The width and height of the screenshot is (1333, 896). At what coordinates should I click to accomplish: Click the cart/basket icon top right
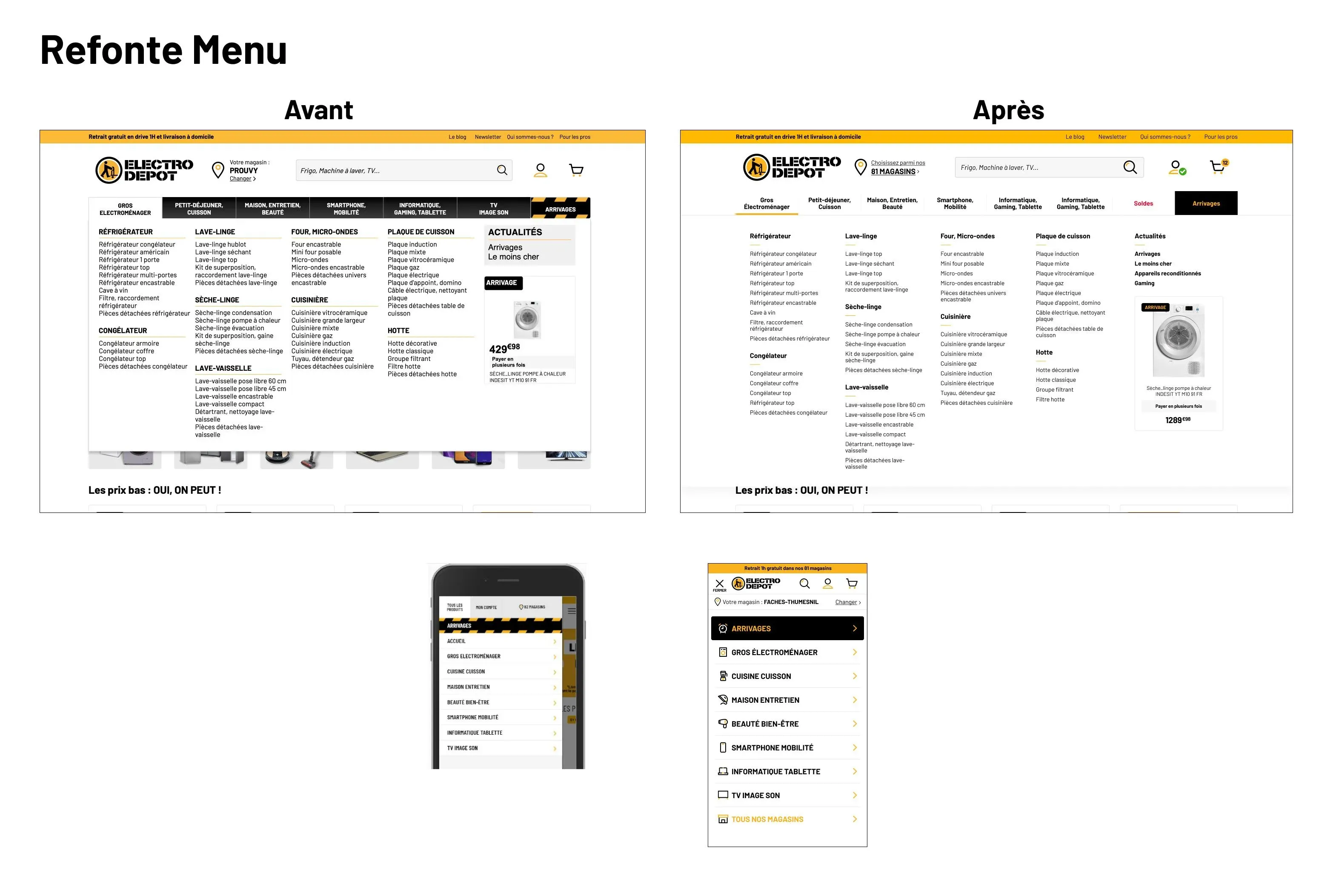point(1218,166)
